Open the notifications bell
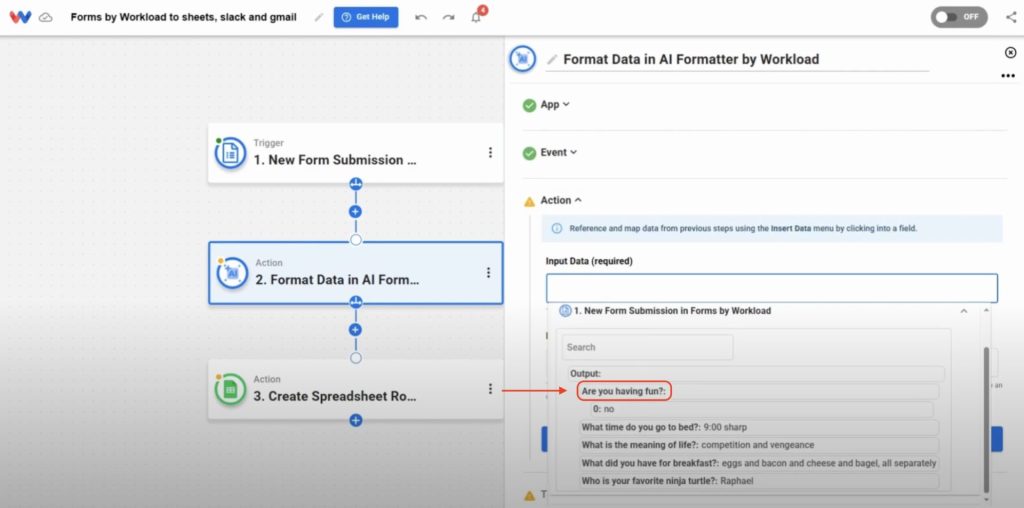The height and width of the screenshot is (508, 1024). (477, 16)
